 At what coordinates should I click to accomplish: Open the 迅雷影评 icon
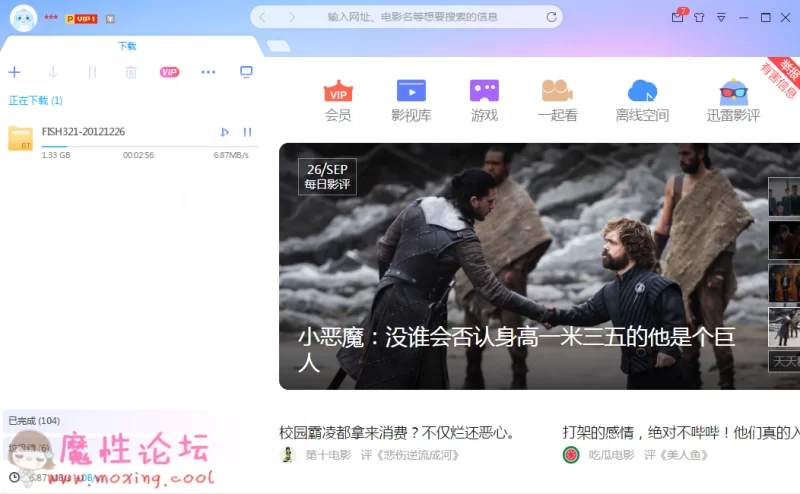(733, 101)
